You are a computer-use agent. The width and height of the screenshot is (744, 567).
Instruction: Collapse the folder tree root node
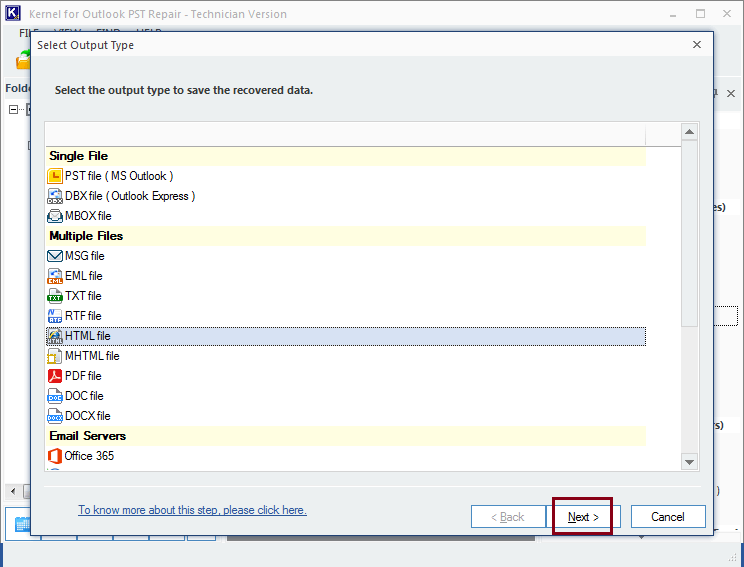pos(13,110)
